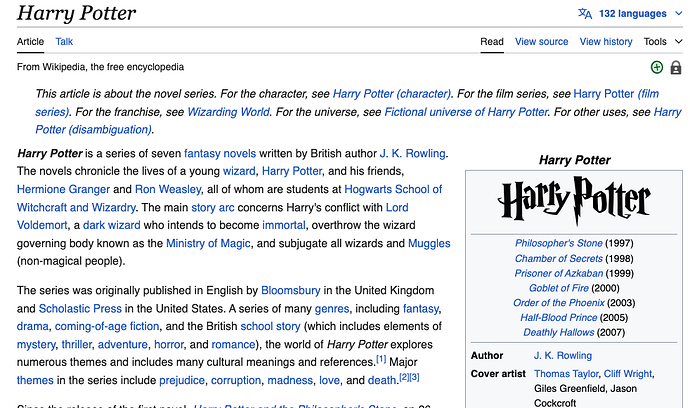This screenshot has height=408, width=690.
Task: Open citation reference [1]
Action: 381,359
